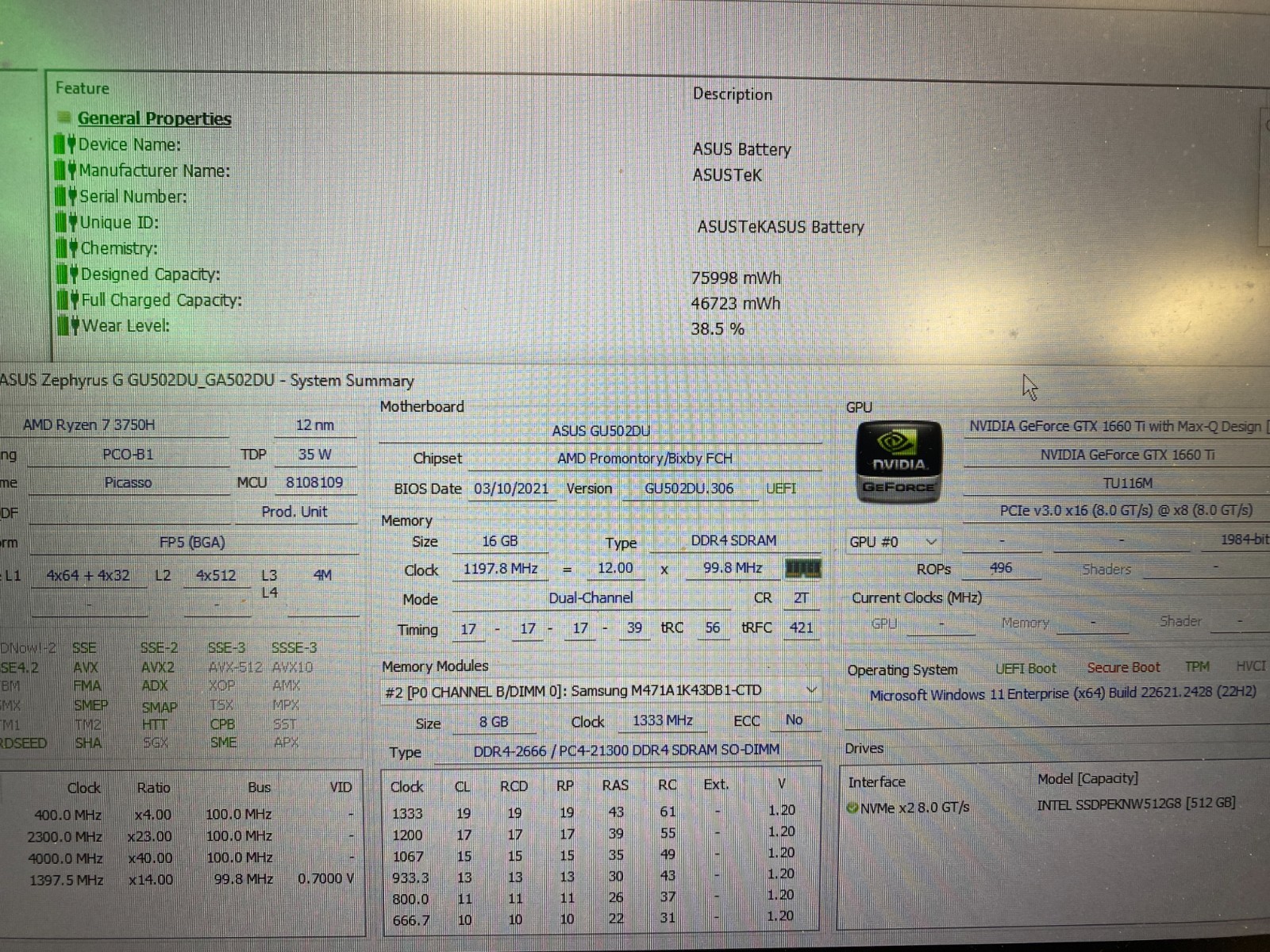This screenshot has height=952, width=1270.
Task: Click the SSSE-3 feature flag
Action: tap(294, 648)
